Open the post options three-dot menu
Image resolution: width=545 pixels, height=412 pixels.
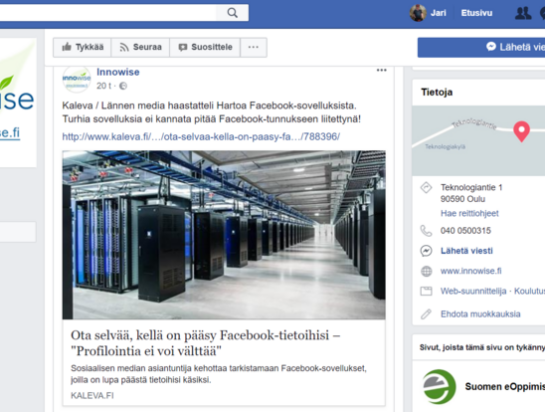[x=381, y=70]
